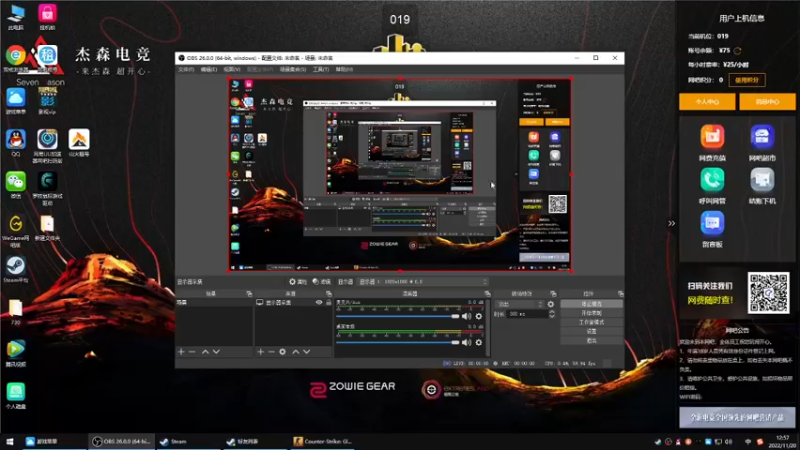Remove the selected source with the minus icon

click(x=271, y=352)
